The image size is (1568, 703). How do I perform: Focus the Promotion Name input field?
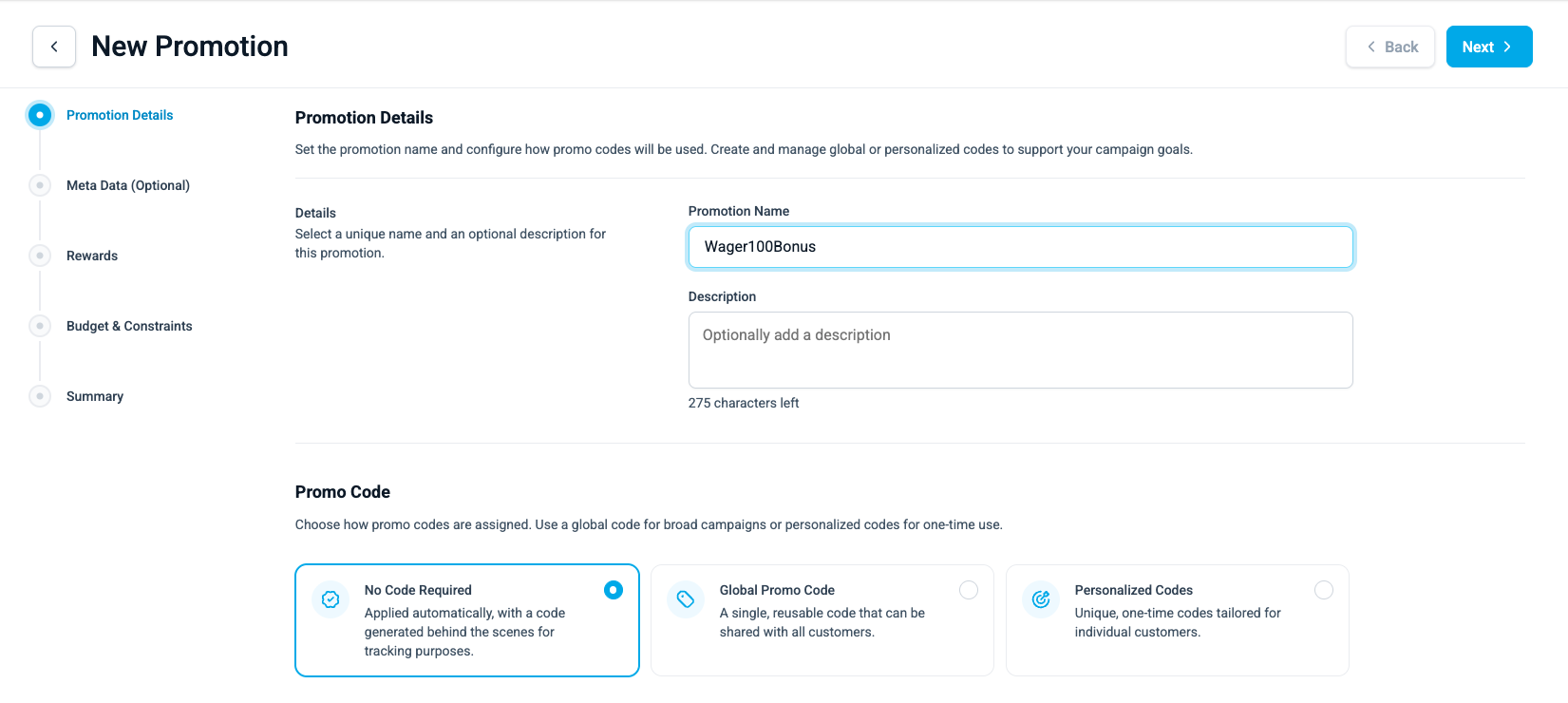tap(1020, 247)
